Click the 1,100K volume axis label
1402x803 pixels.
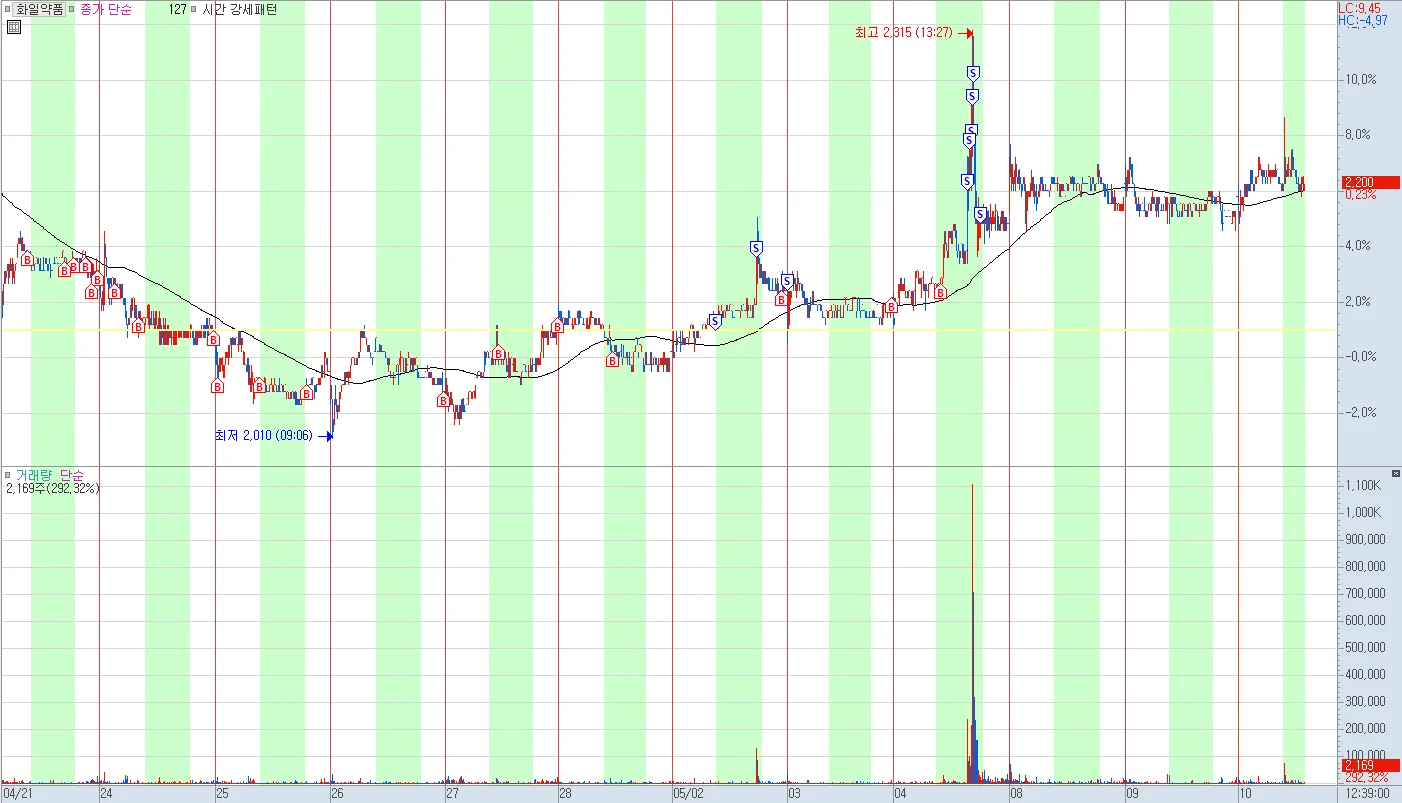1364,485
